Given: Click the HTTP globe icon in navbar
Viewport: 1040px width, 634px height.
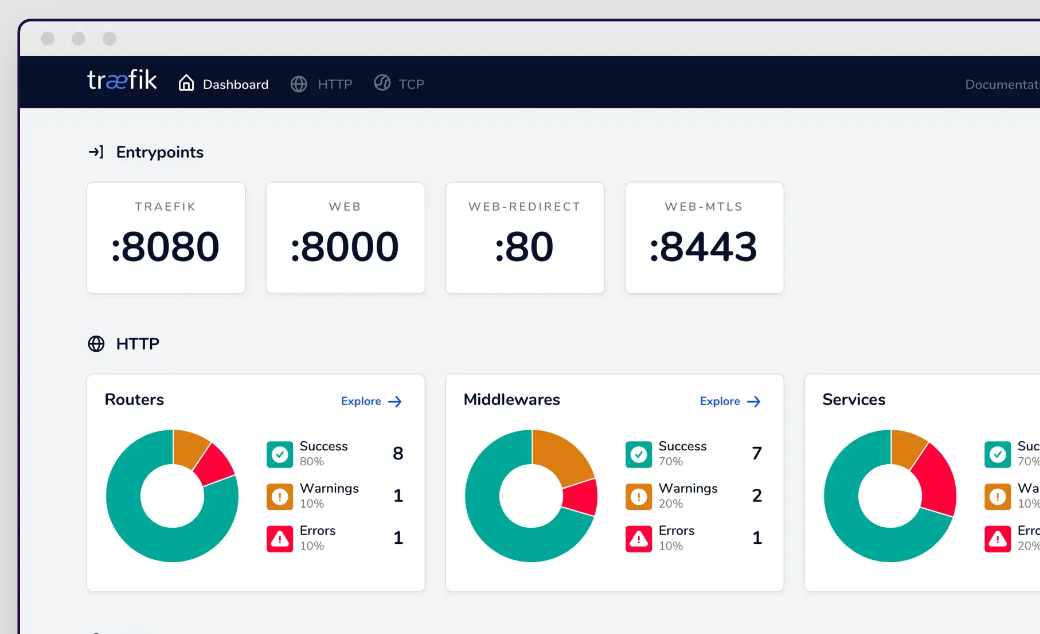Looking at the screenshot, I should (299, 84).
